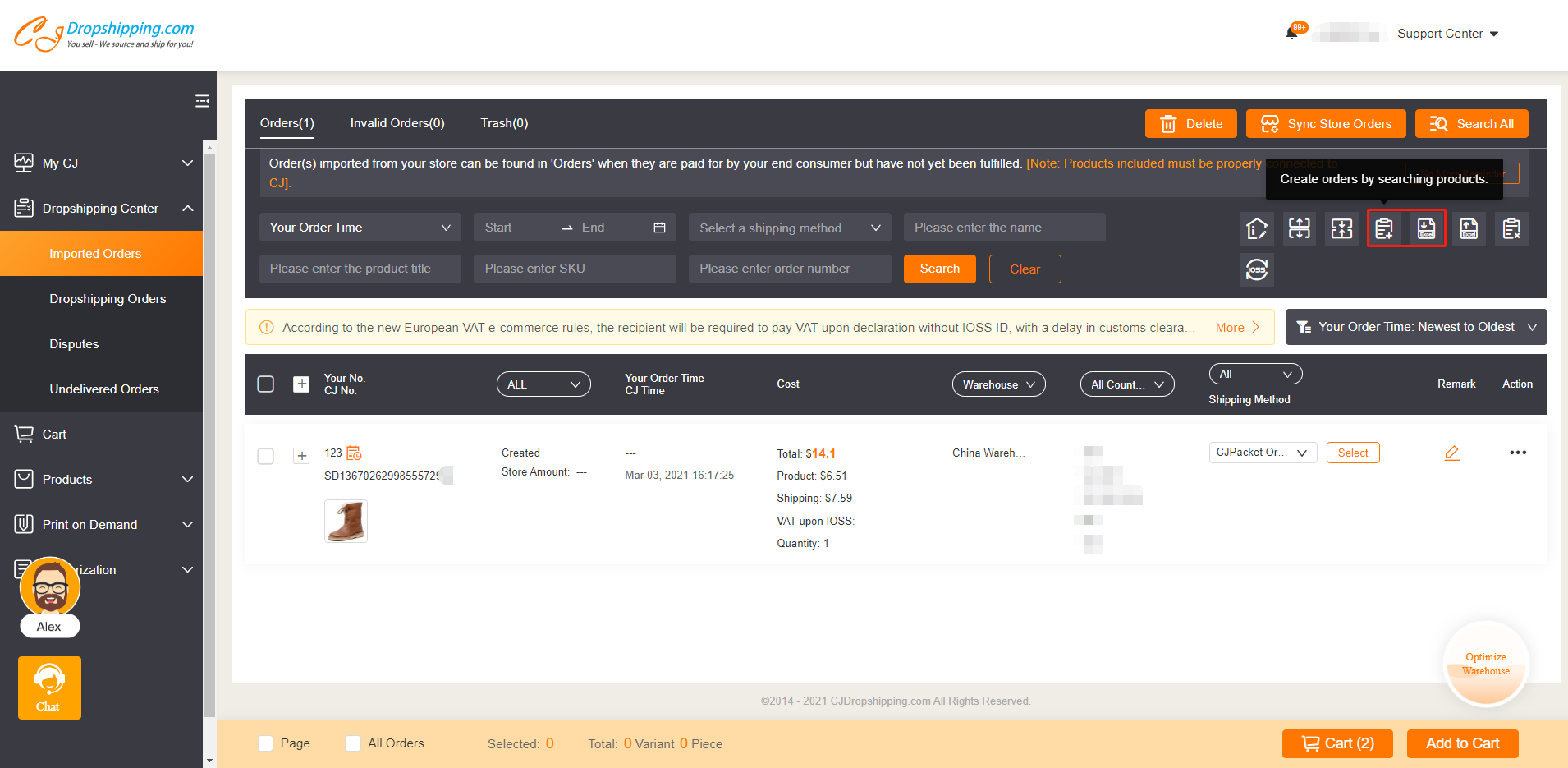This screenshot has height=768, width=1568.
Task: Click the create order clipboard-plus icon
Action: point(1384,228)
